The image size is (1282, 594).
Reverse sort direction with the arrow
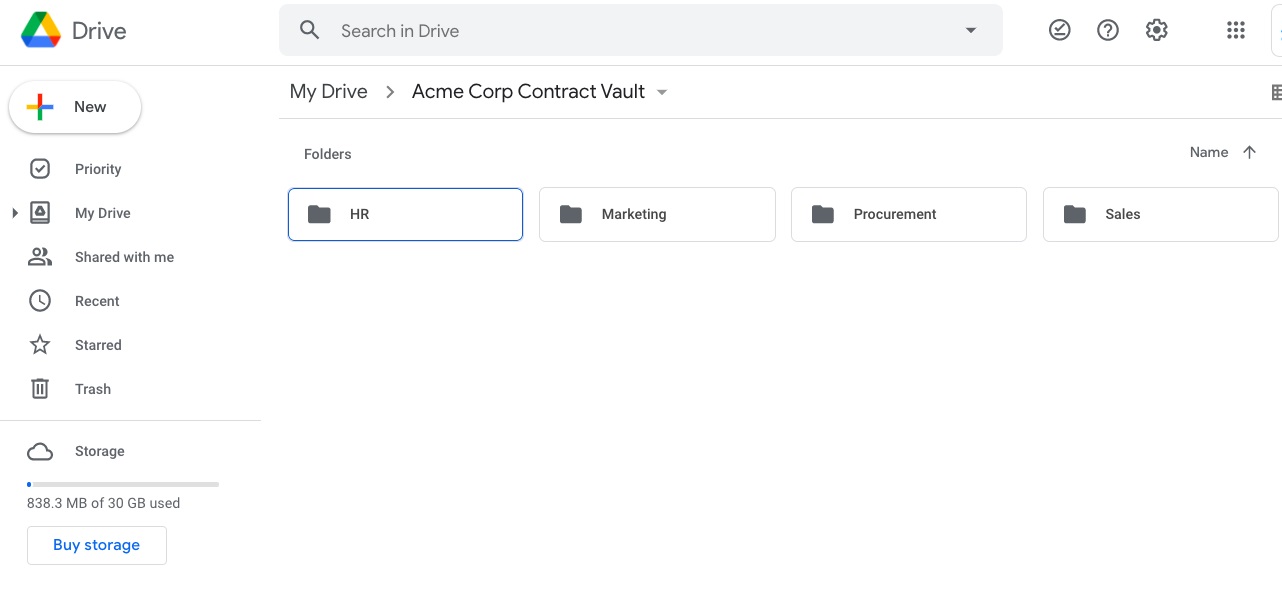click(1249, 152)
